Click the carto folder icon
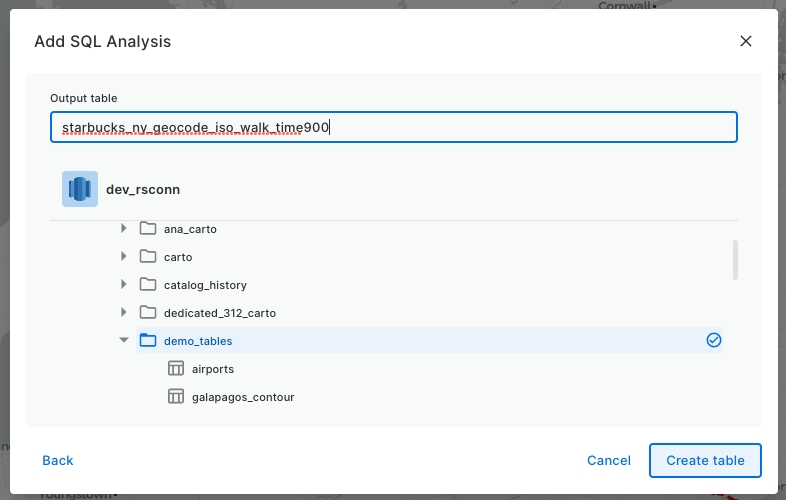This screenshot has width=786, height=500. (x=147, y=257)
